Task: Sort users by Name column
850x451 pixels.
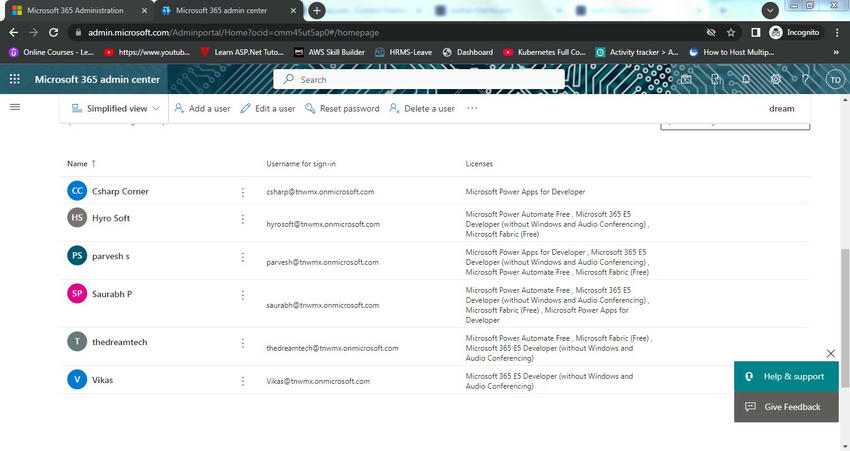Action: coord(81,164)
